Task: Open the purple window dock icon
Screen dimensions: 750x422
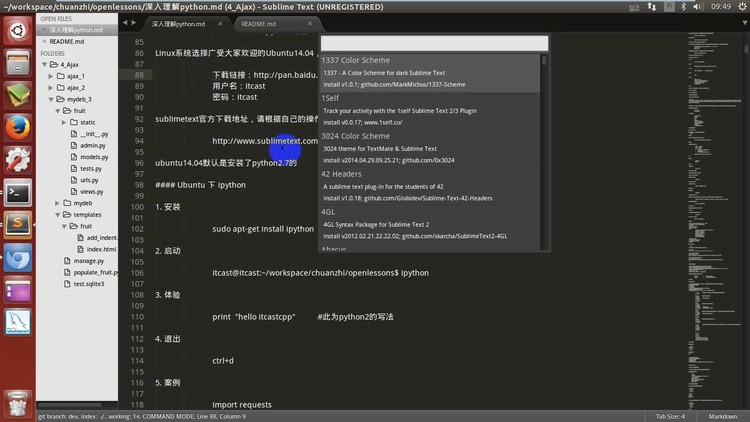Action: tap(18, 290)
